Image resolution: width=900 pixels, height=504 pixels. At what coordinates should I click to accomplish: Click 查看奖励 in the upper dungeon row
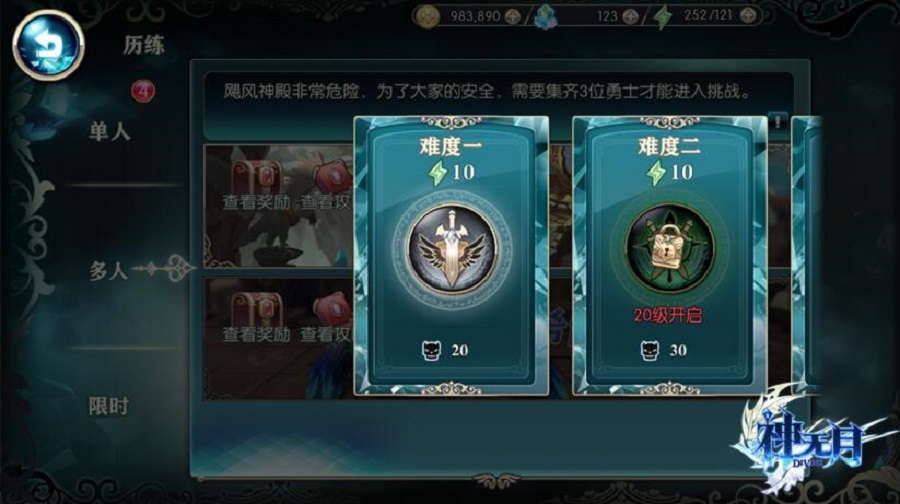[x=256, y=202]
